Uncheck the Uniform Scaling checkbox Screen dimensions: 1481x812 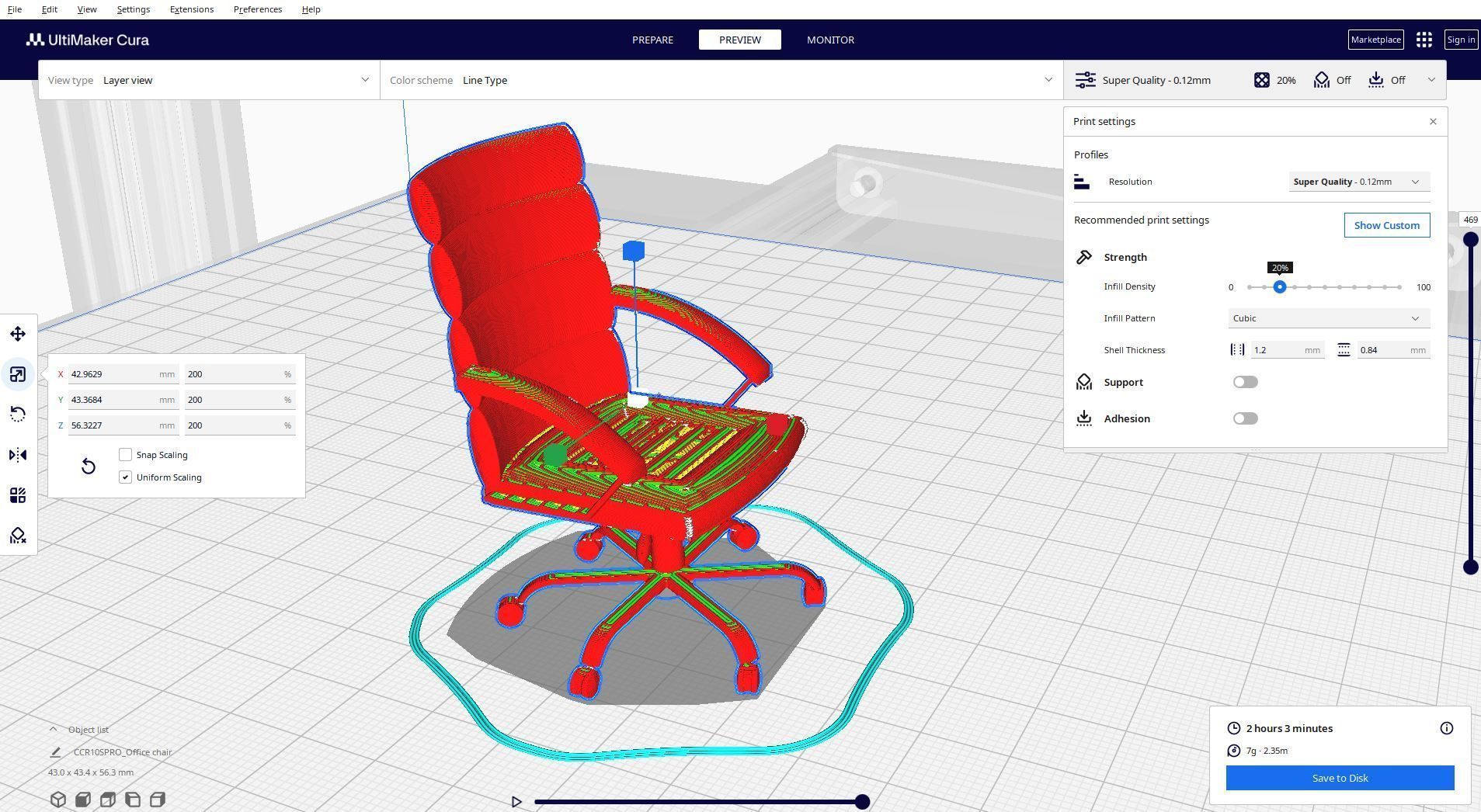[126, 477]
